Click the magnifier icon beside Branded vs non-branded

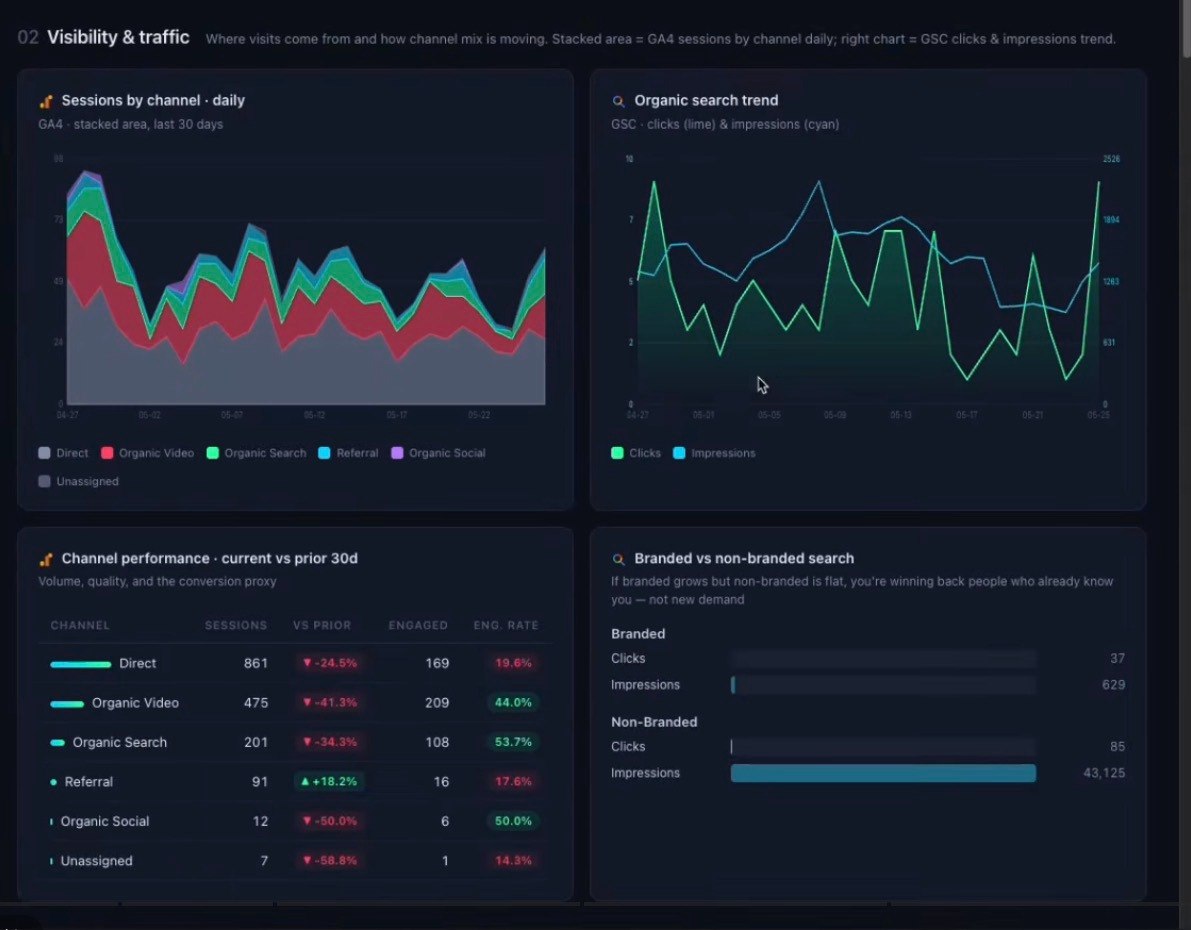click(618, 559)
